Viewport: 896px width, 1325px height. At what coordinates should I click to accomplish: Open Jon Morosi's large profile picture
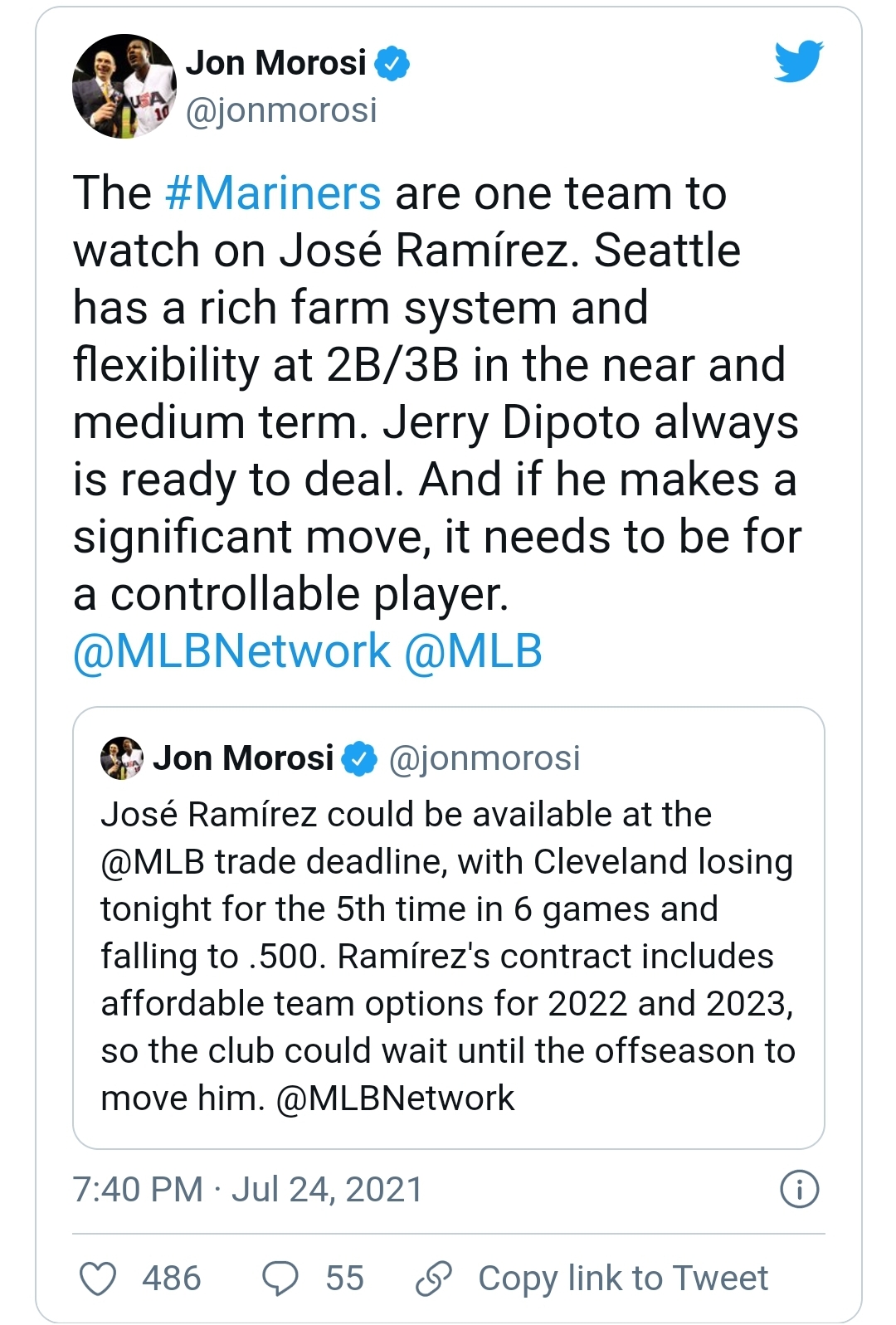(x=124, y=86)
